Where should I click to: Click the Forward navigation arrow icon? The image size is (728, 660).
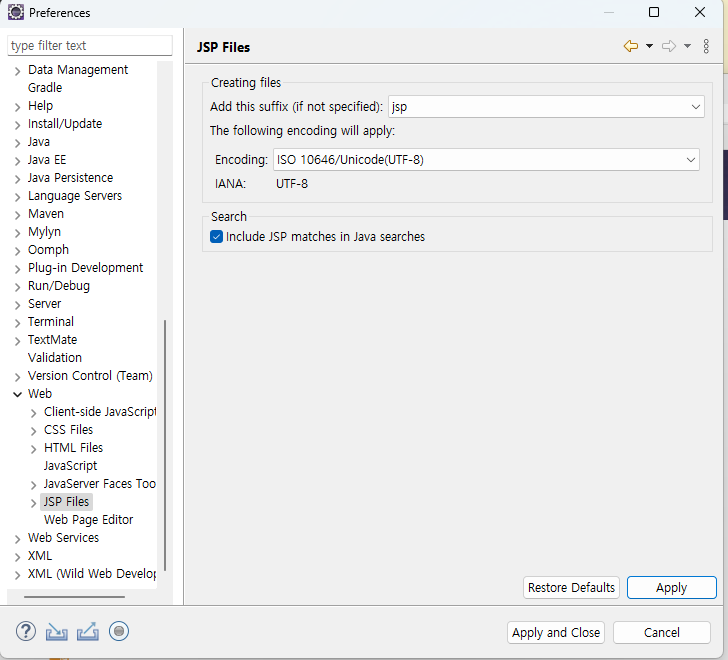coord(669,46)
